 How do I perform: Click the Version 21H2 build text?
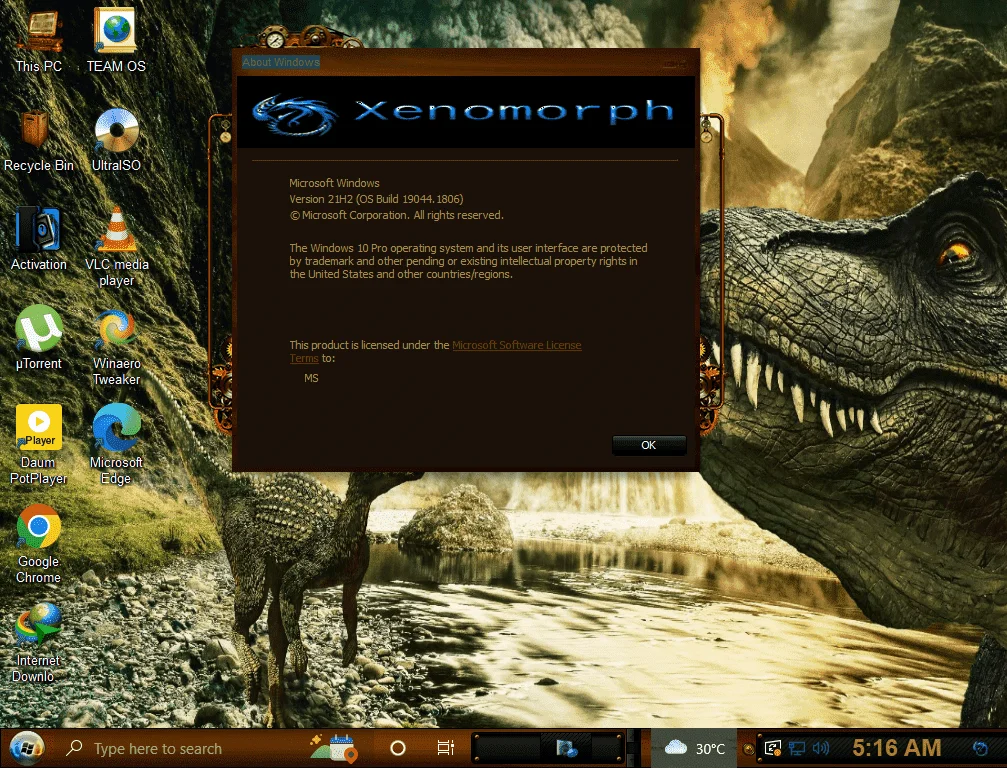click(x=376, y=199)
